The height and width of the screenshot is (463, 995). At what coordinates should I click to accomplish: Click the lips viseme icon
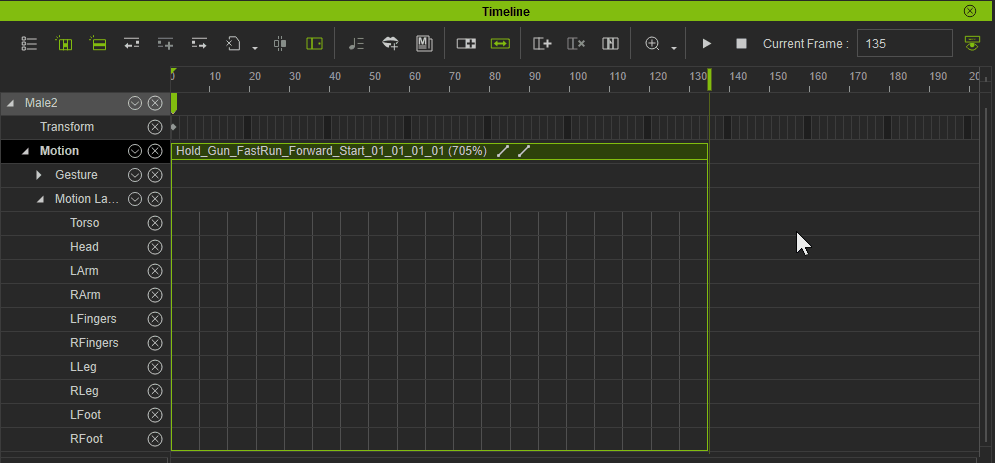[x=390, y=43]
